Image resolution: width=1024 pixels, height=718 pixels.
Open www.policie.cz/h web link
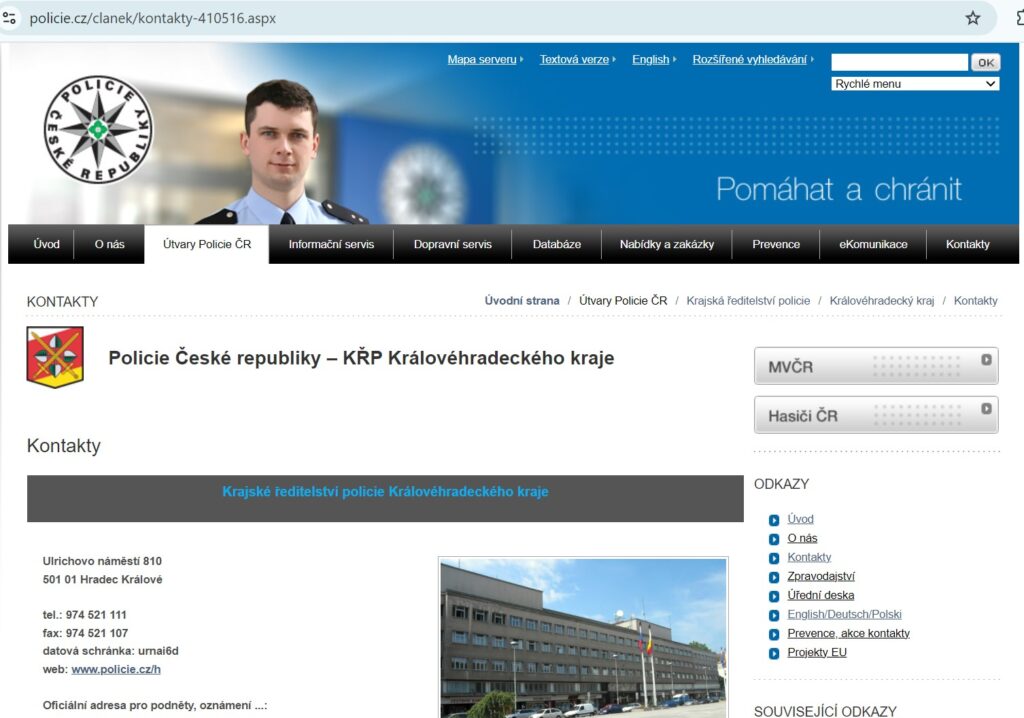pos(116,669)
